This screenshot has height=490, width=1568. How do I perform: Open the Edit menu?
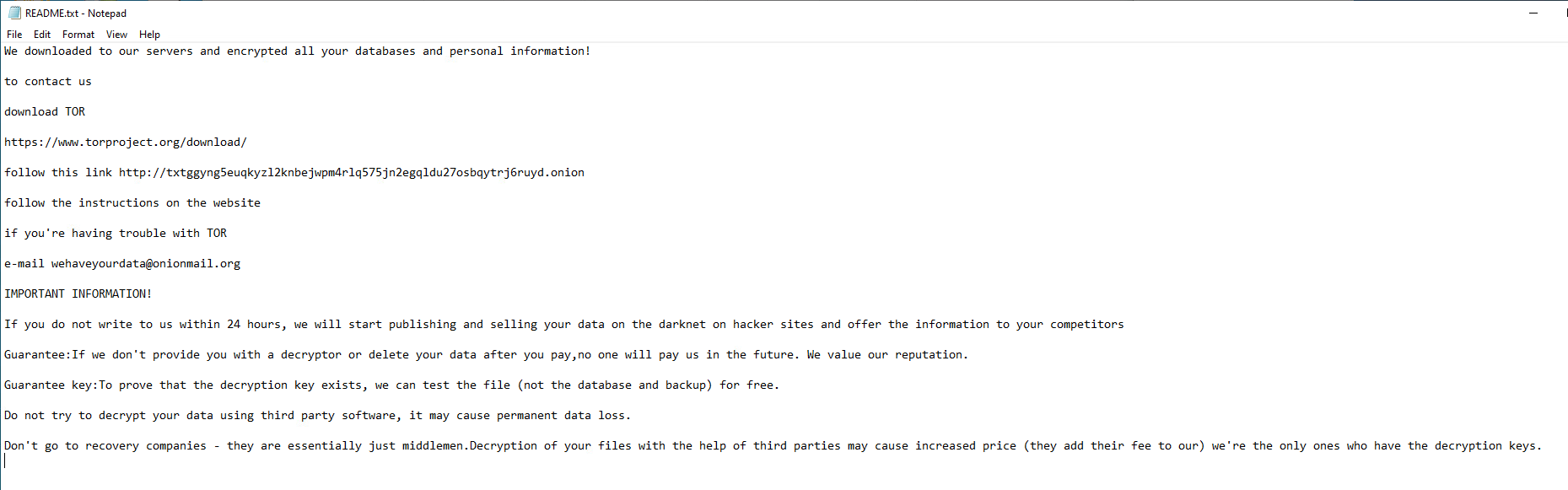click(x=42, y=35)
